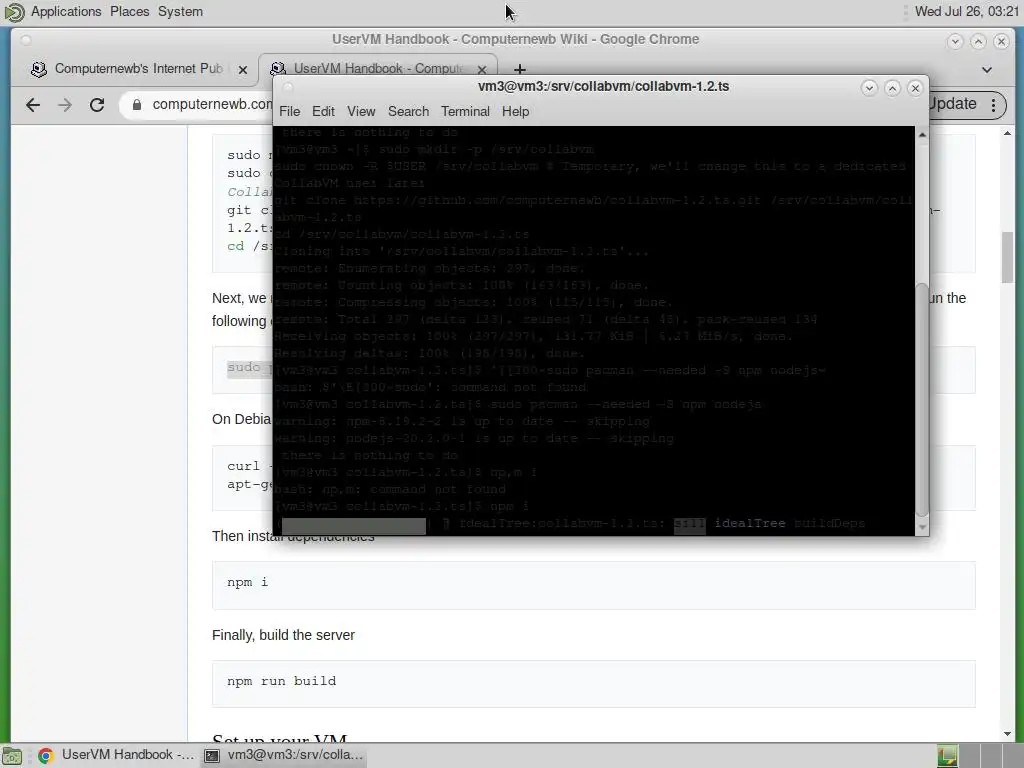Image resolution: width=1024 pixels, height=768 pixels.
Task: Open terminal Help menu
Action: click(x=515, y=112)
